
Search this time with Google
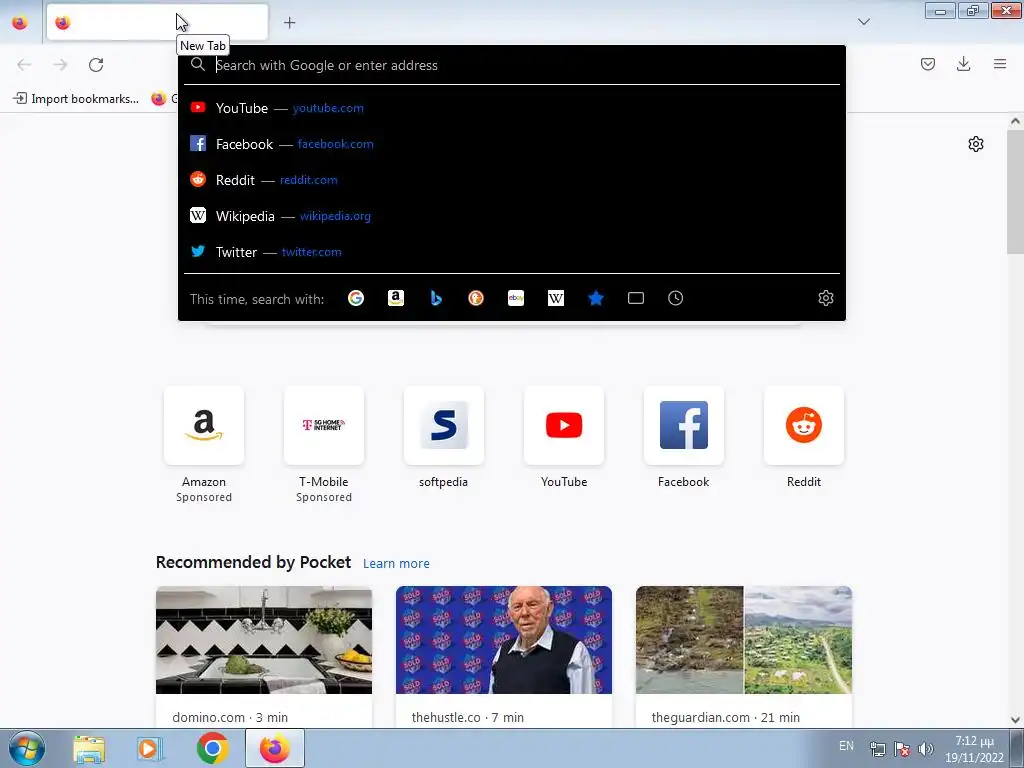[x=356, y=298]
